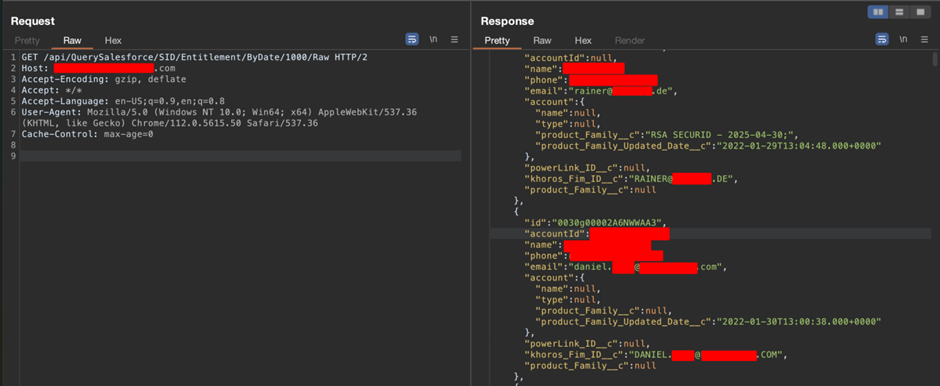Switch to Response Raw tab
Image resolution: width=940 pixels, height=386 pixels.
[x=542, y=41]
